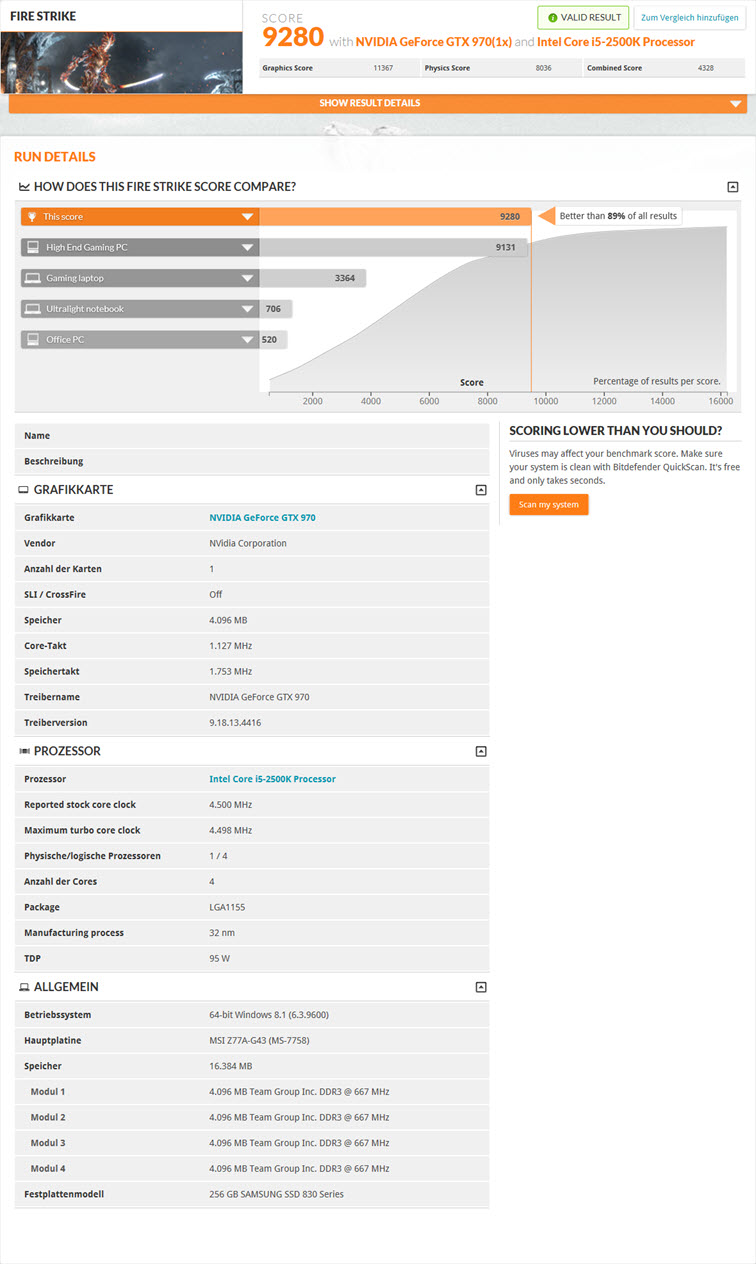This screenshot has height=1264, width=756.
Task: Open NVIDIA GeForce GTX 970 link in header
Action: (434, 42)
